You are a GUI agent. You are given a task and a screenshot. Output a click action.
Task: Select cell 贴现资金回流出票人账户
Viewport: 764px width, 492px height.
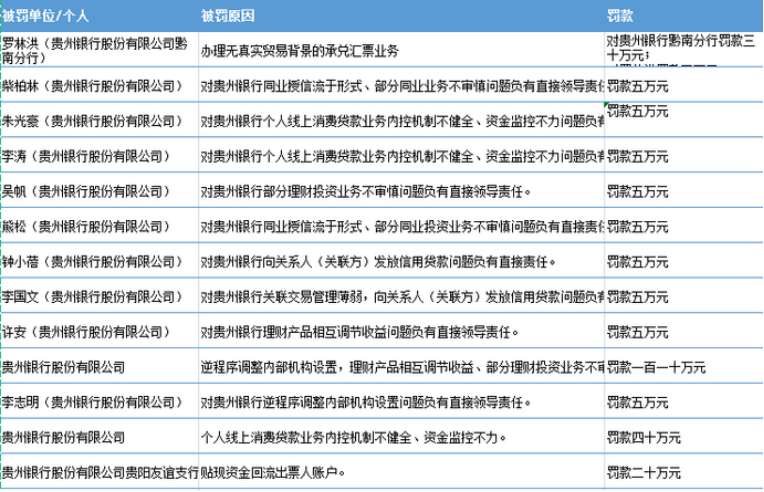click(x=401, y=471)
